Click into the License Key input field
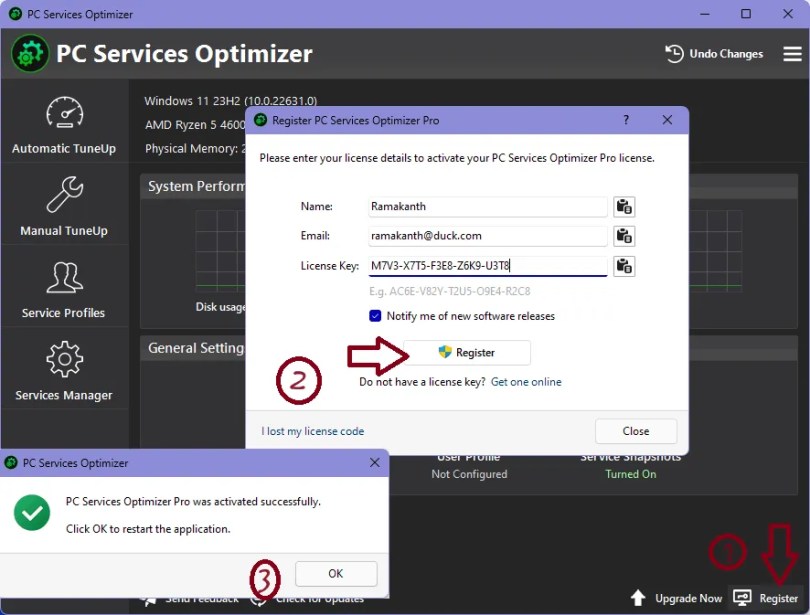810x615 pixels. coord(488,266)
